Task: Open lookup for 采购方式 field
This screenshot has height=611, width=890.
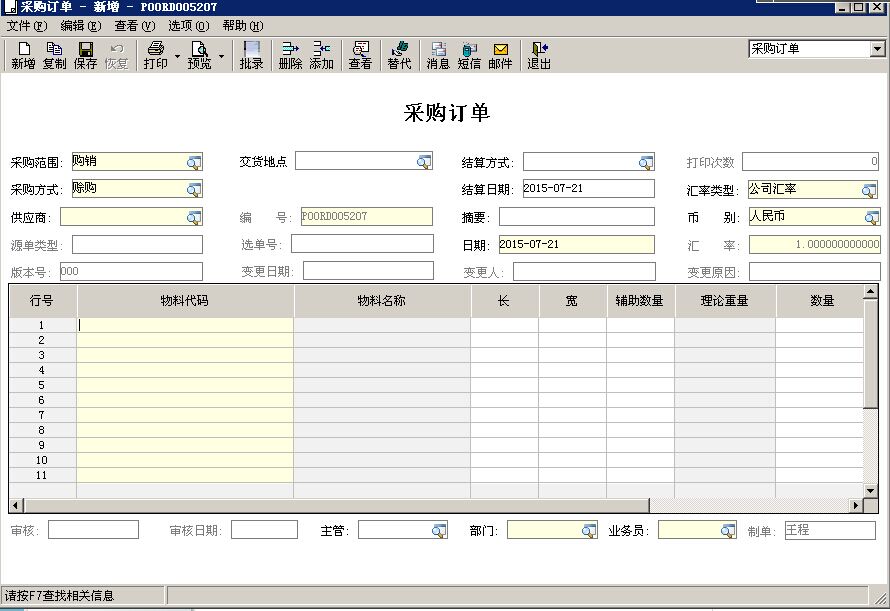Action: click(194, 189)
